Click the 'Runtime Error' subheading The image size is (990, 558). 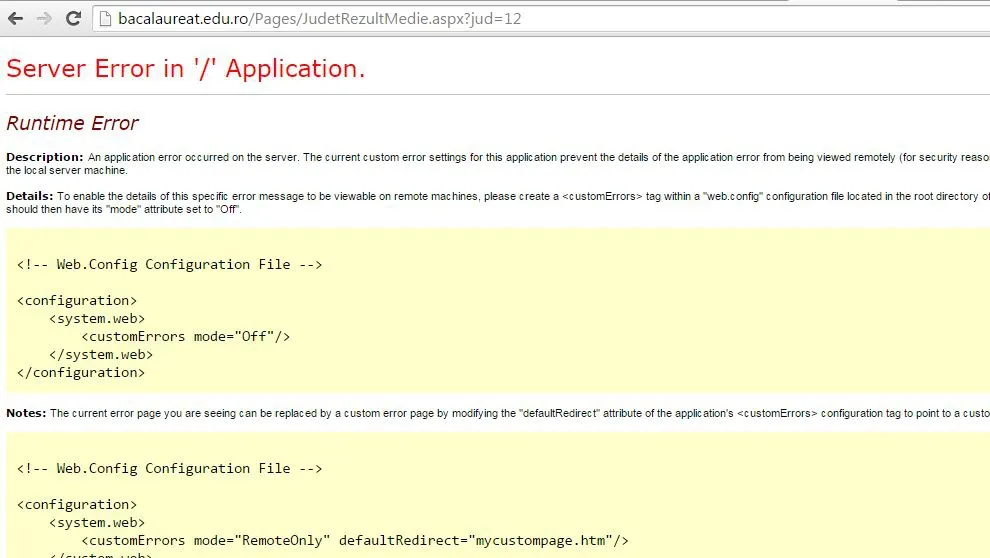72,123
